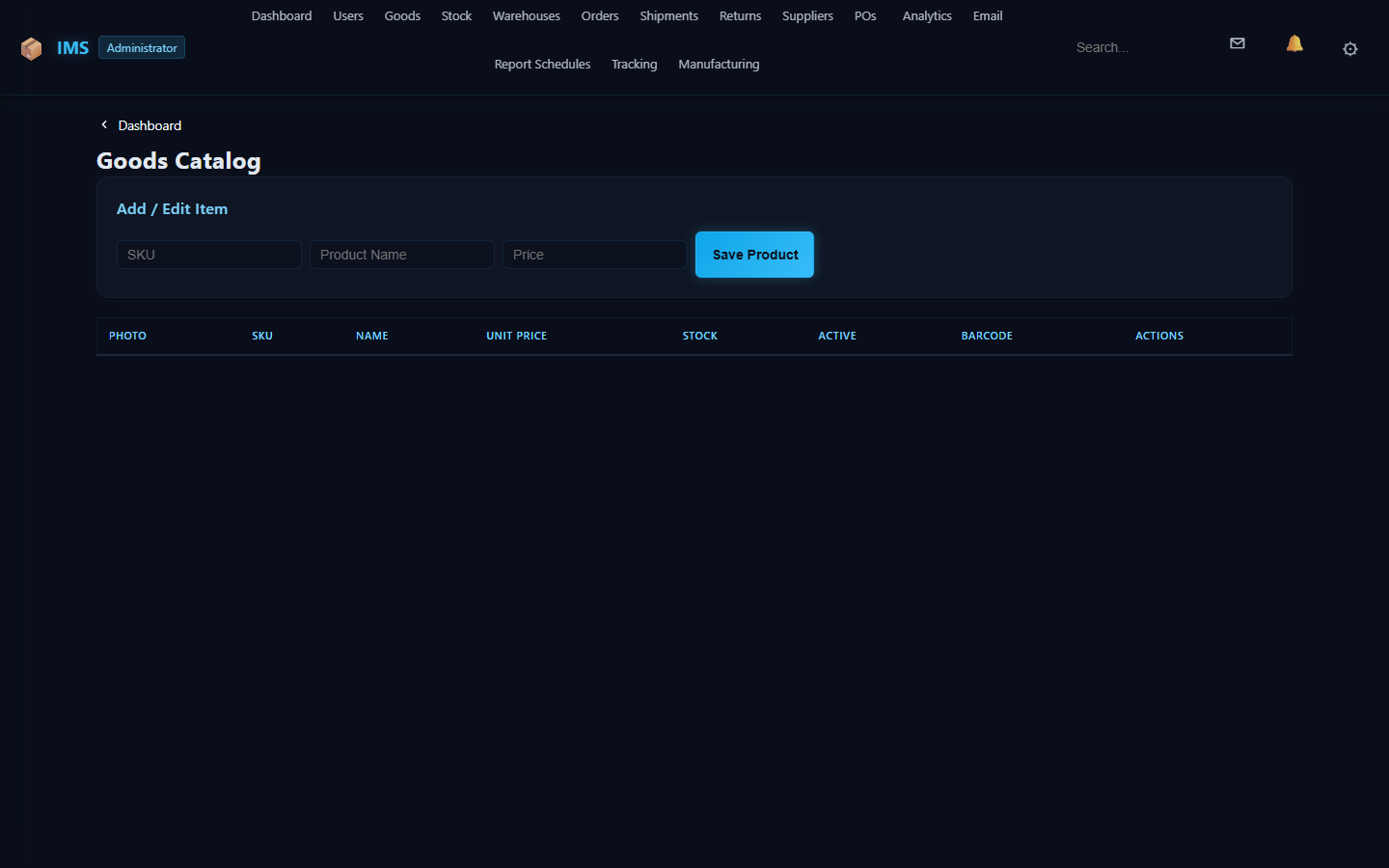
Task: Click the Dashboard breadcrumb link
Action: [150, 125]
